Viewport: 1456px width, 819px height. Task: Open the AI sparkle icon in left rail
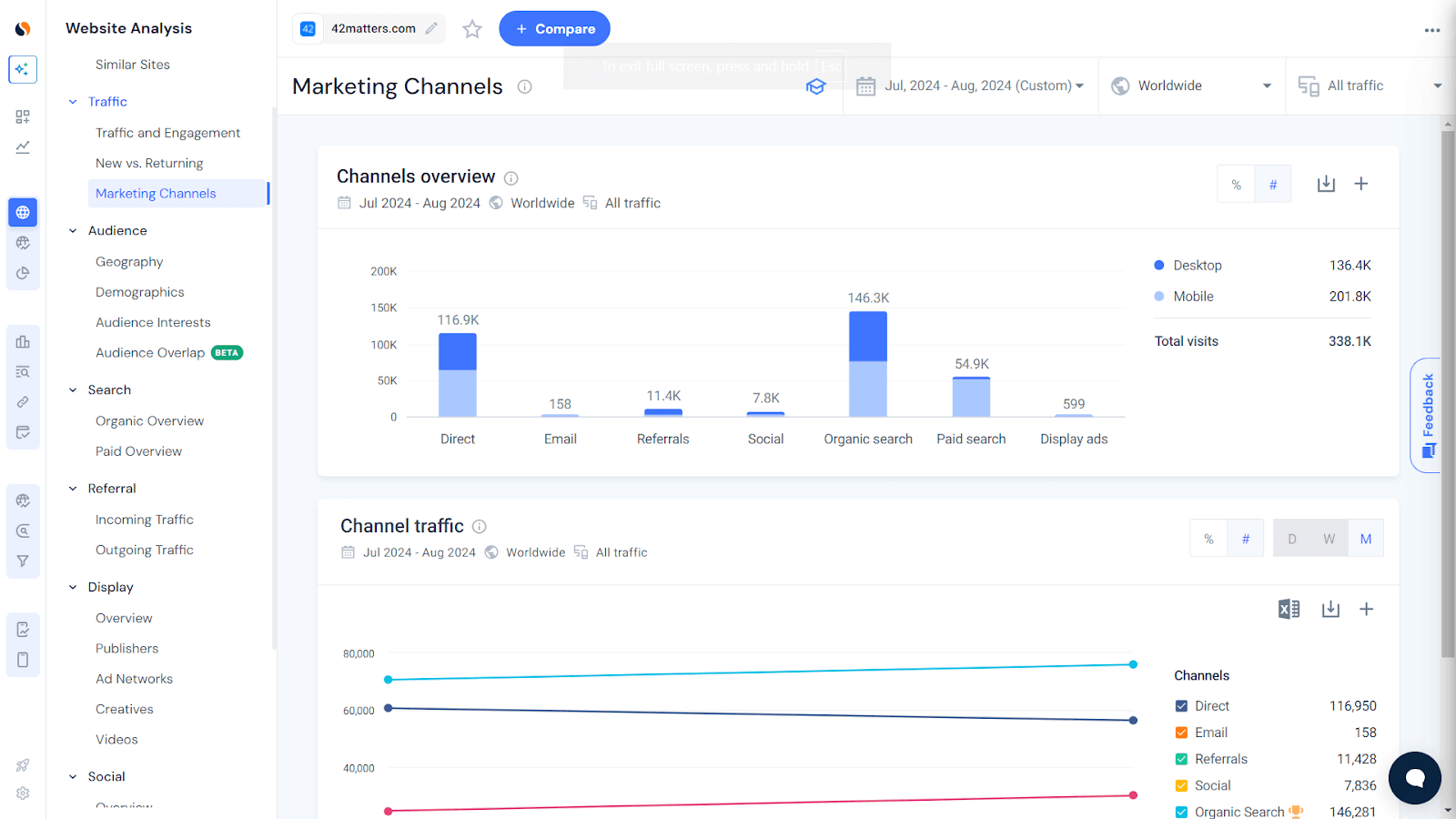23,69
